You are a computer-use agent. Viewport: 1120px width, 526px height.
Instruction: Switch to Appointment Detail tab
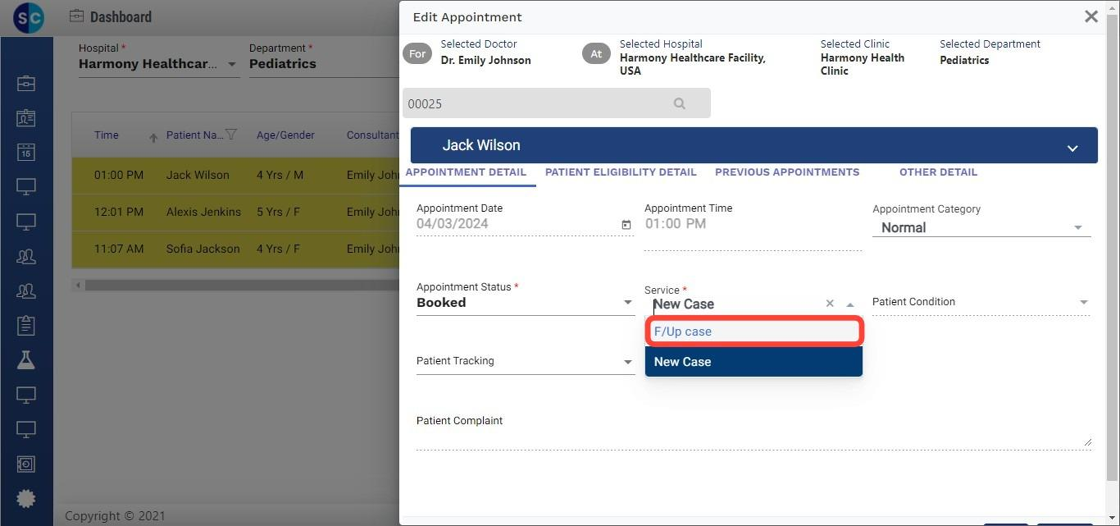point(466,172)
